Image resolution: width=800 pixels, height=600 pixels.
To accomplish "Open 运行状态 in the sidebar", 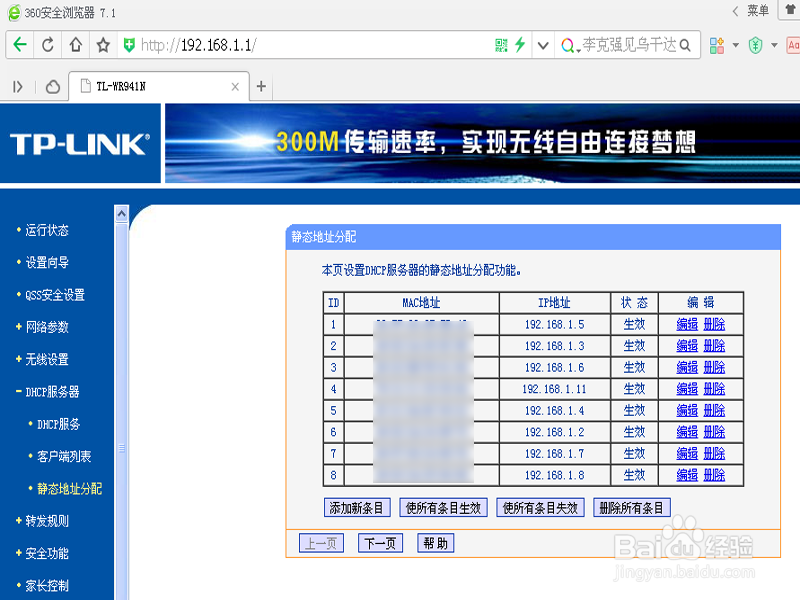I will pyautogui.click(x=47, y=230).
